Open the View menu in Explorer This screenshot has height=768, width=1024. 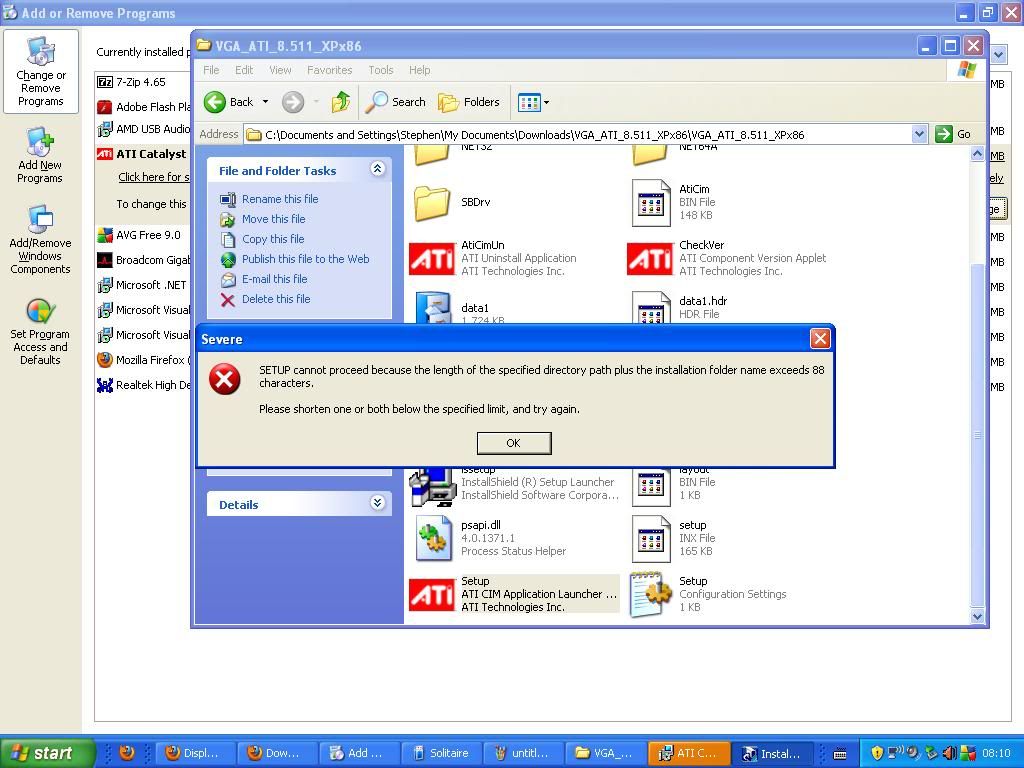point(280,70)
